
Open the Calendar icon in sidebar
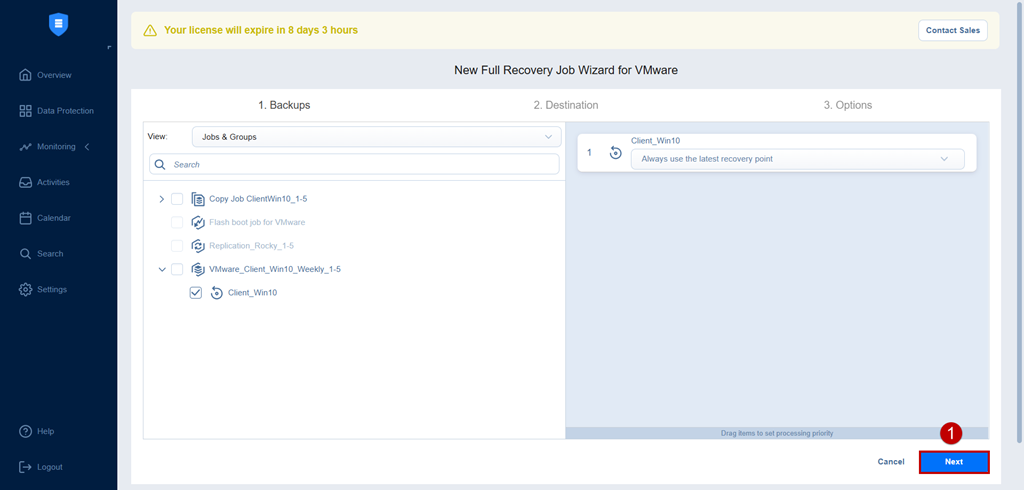pos(25,218)
